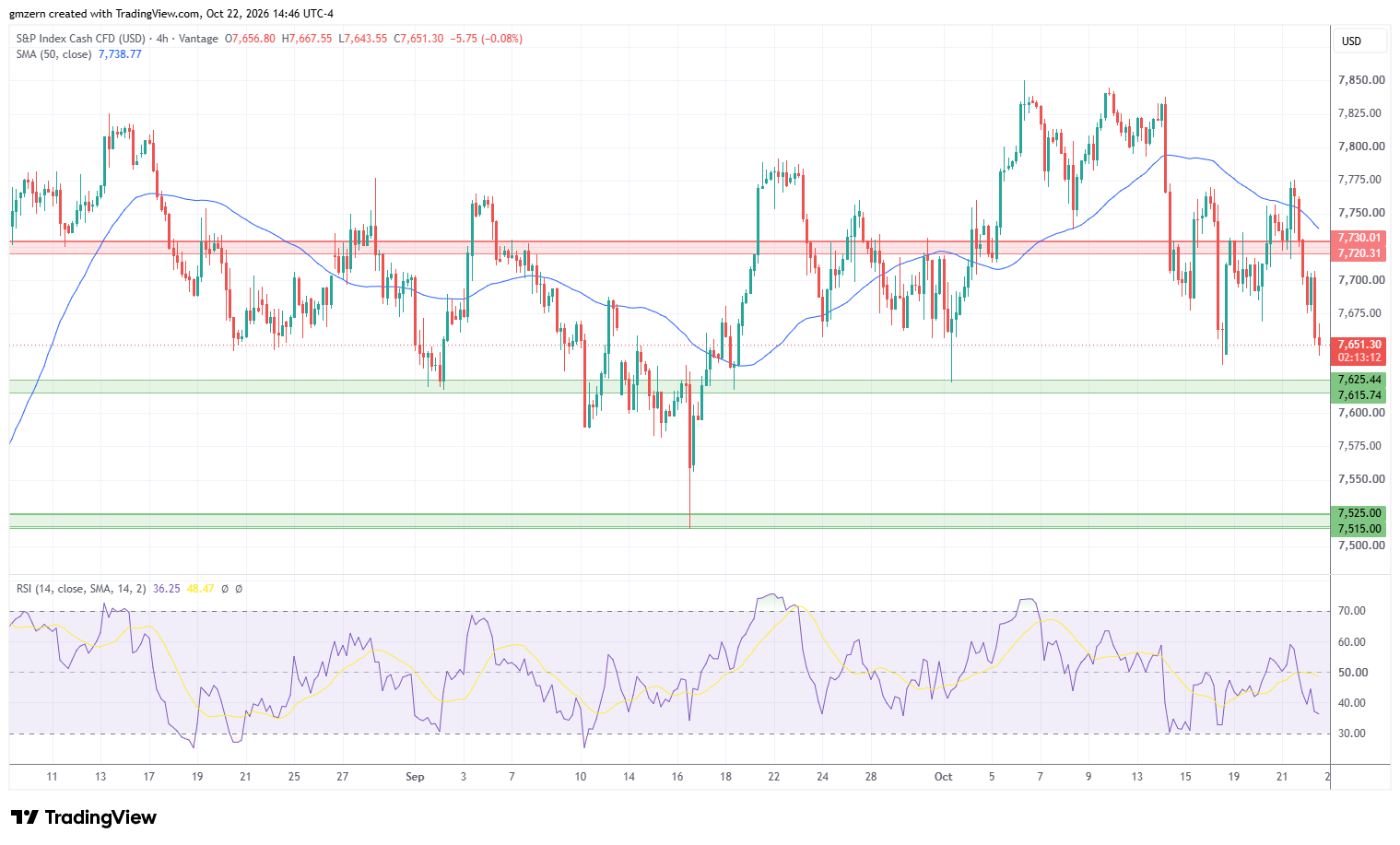Click the RSI 70.00 axis label
Screen dimensions: 1400x845
pos(1352,611)
